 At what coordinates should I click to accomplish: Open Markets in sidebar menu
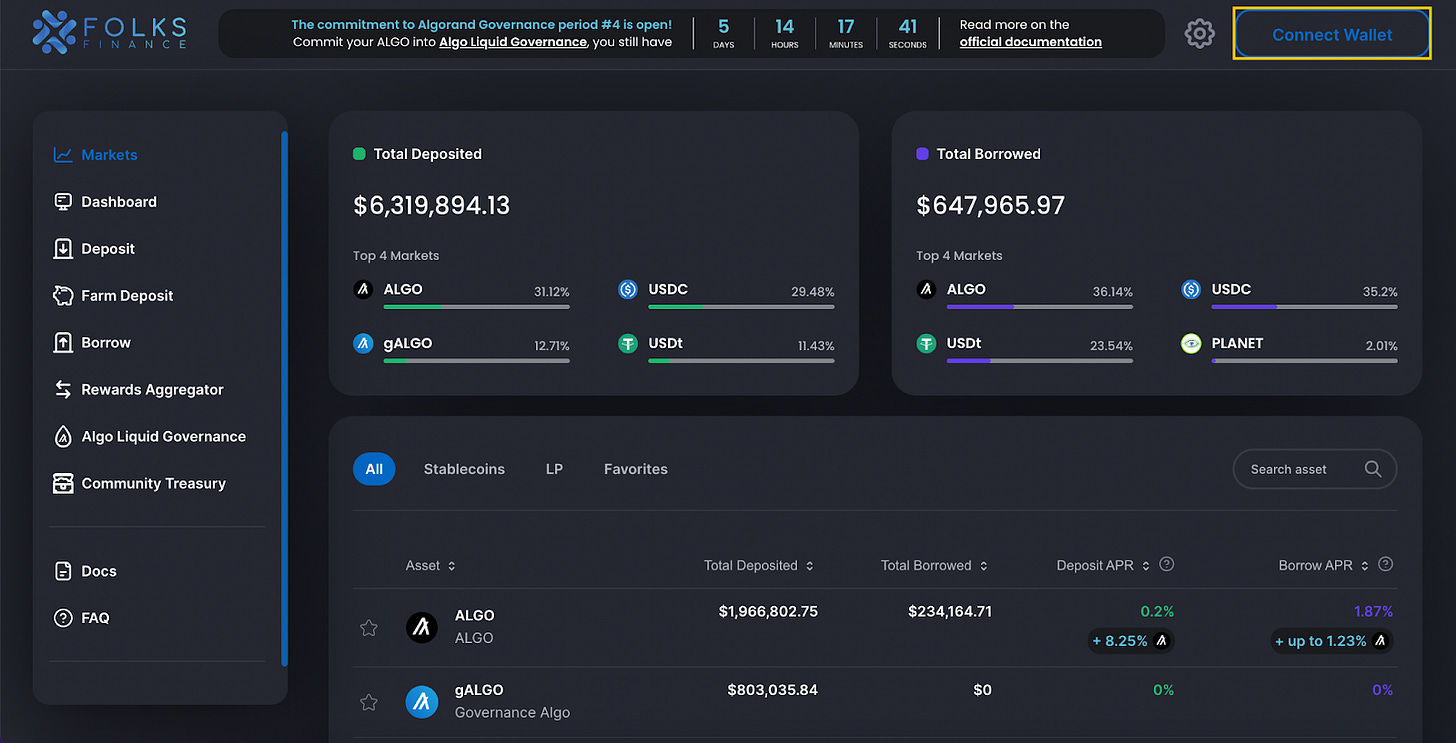[110, 155]
